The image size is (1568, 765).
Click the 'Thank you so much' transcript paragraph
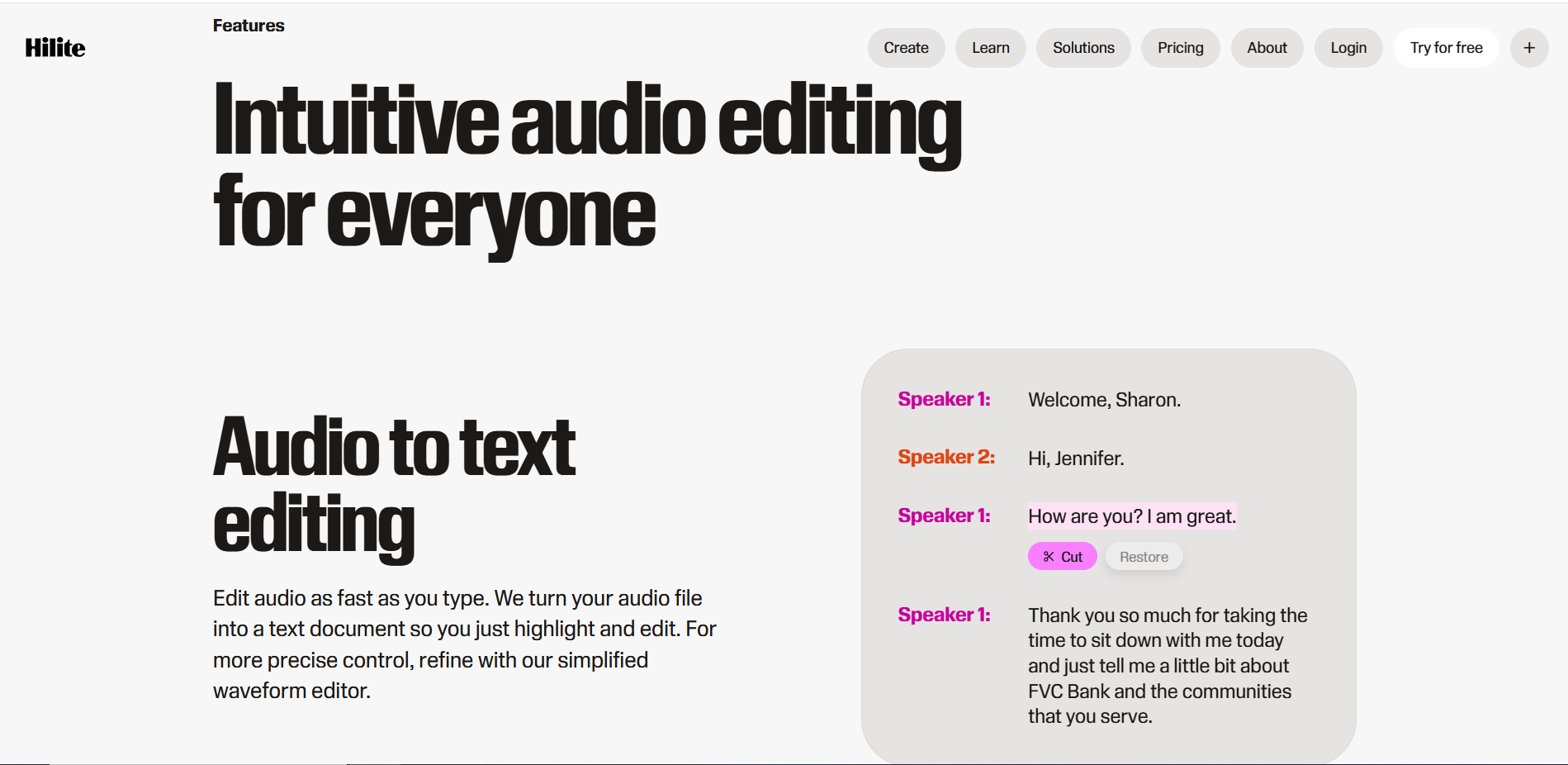pyautogui.click(x=1168, y=666)
